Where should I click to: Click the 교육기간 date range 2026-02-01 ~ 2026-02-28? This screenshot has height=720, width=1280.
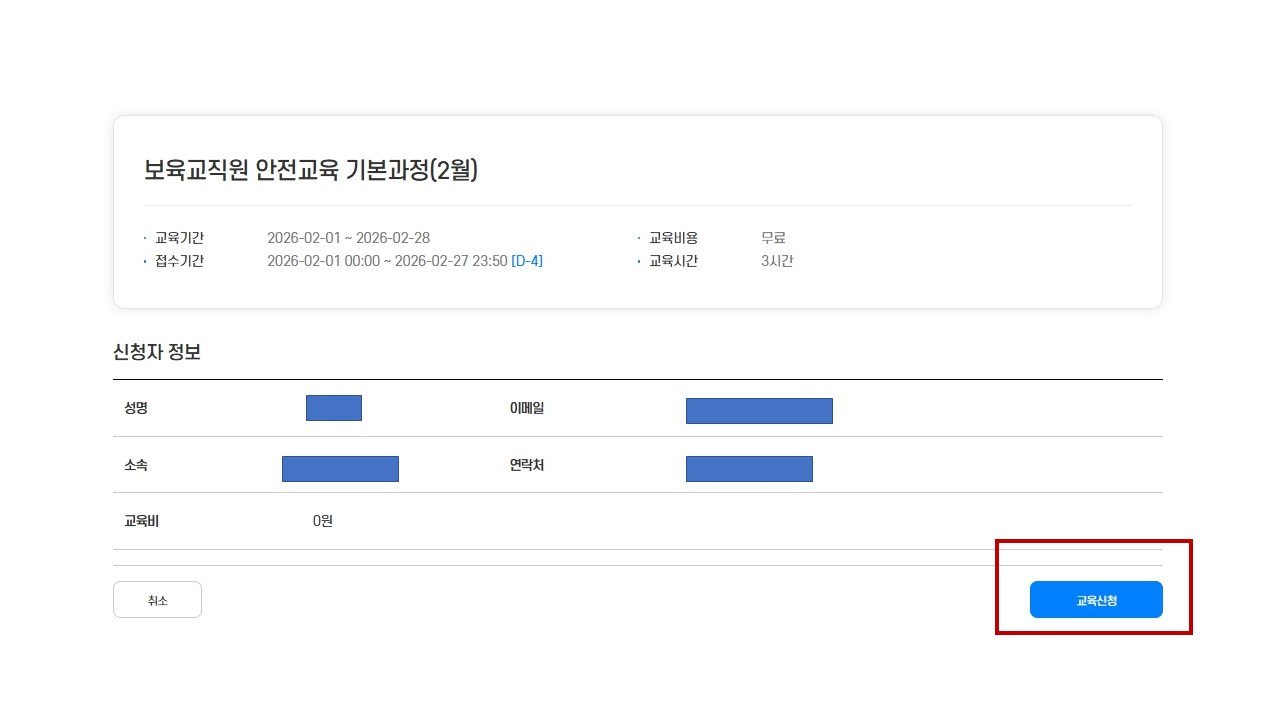(x=348, y=238)
